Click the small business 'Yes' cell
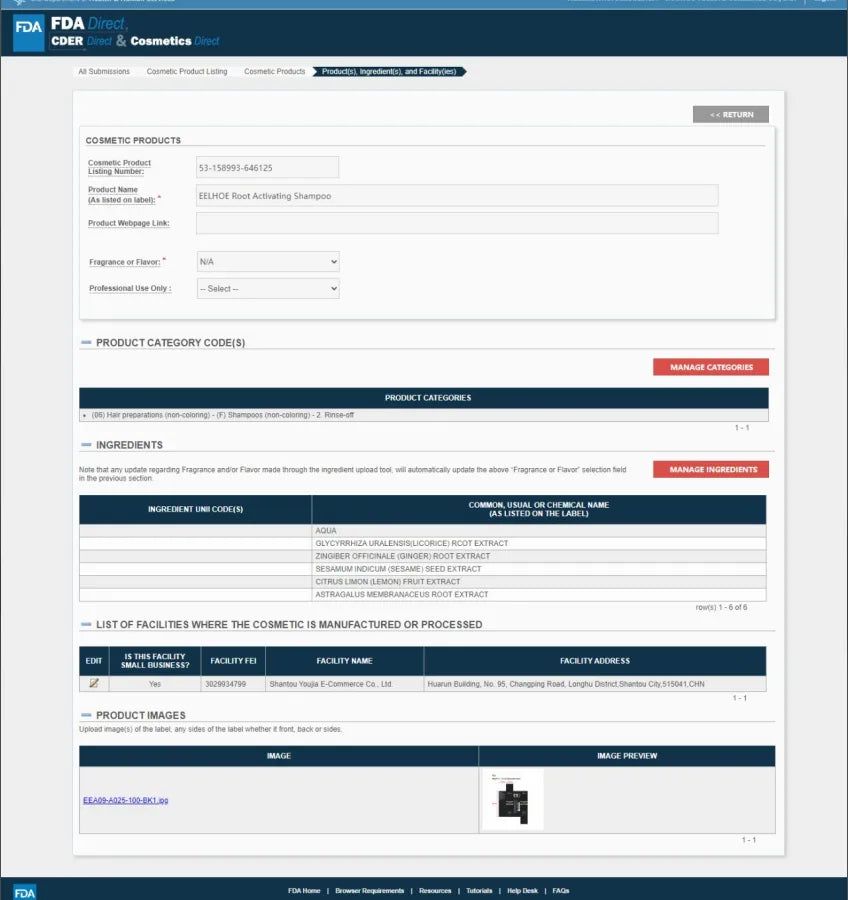 (x=154, y=684)
